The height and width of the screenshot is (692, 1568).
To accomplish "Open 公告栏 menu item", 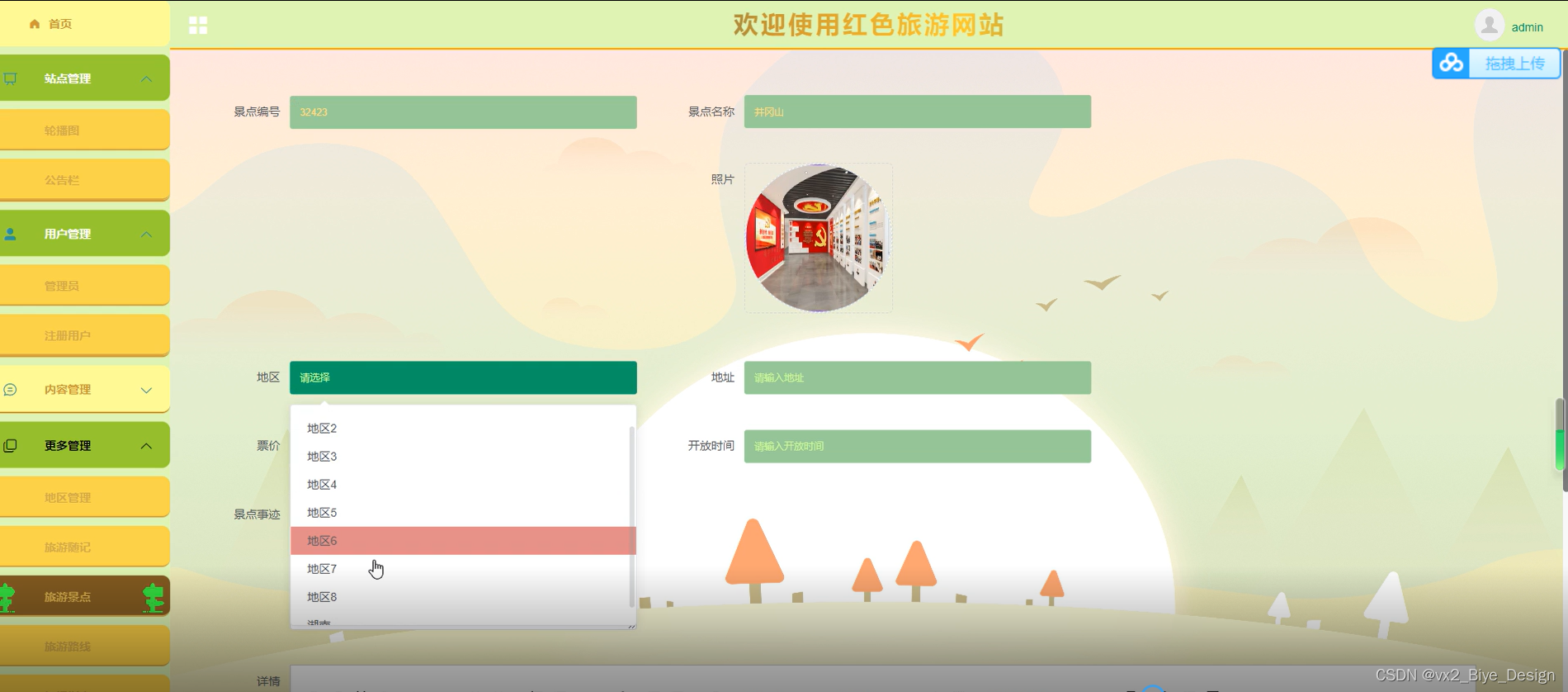I will click(x=85, y=179).
